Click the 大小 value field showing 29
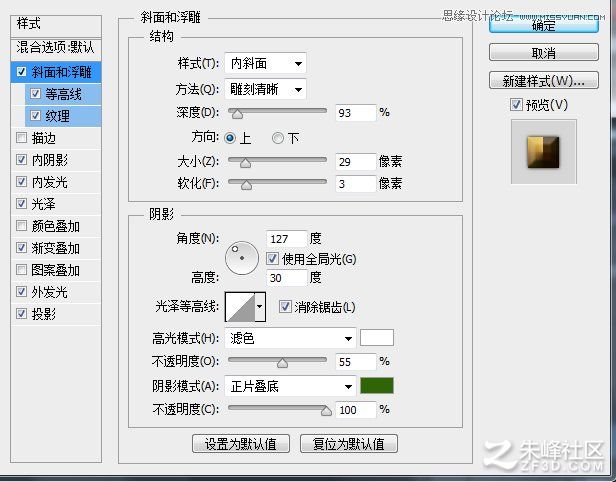Screen dimensions: 616x482 [356, 161]
